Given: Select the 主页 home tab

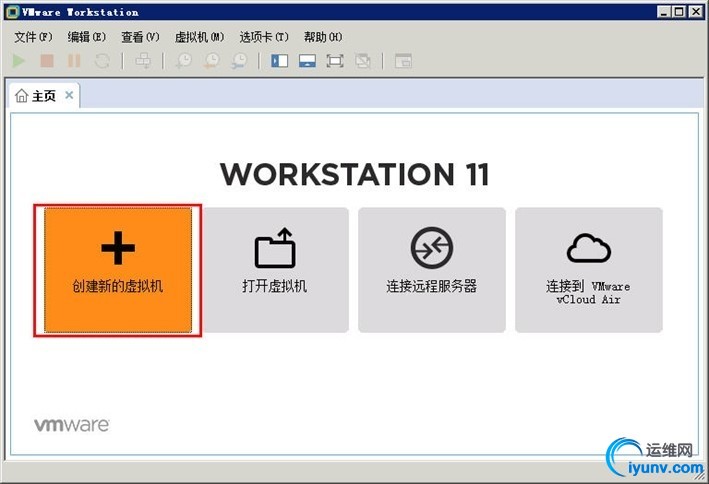Looking at the screenshot, I should (x=44, y=95).
